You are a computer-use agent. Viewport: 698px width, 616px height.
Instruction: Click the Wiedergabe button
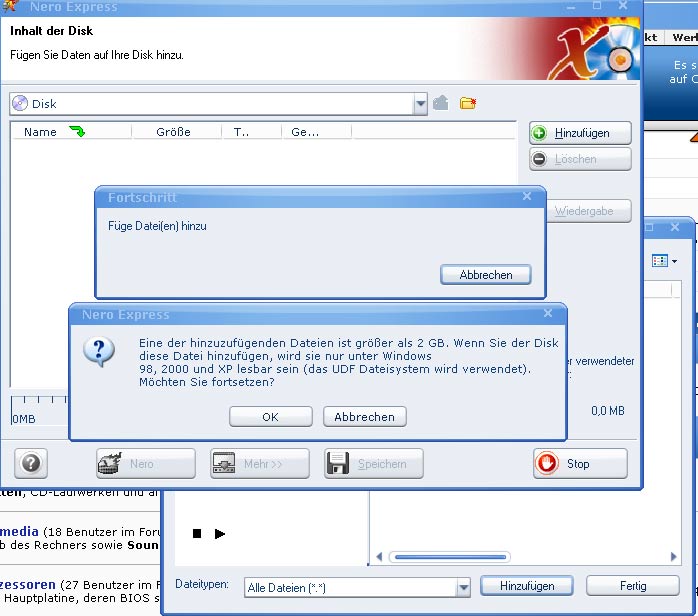tap(588, 211)
